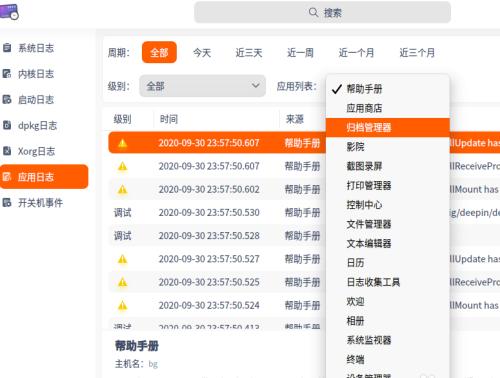Open 系统日志 in sidebar
This screenshot has height=378, width=500.
44,48
